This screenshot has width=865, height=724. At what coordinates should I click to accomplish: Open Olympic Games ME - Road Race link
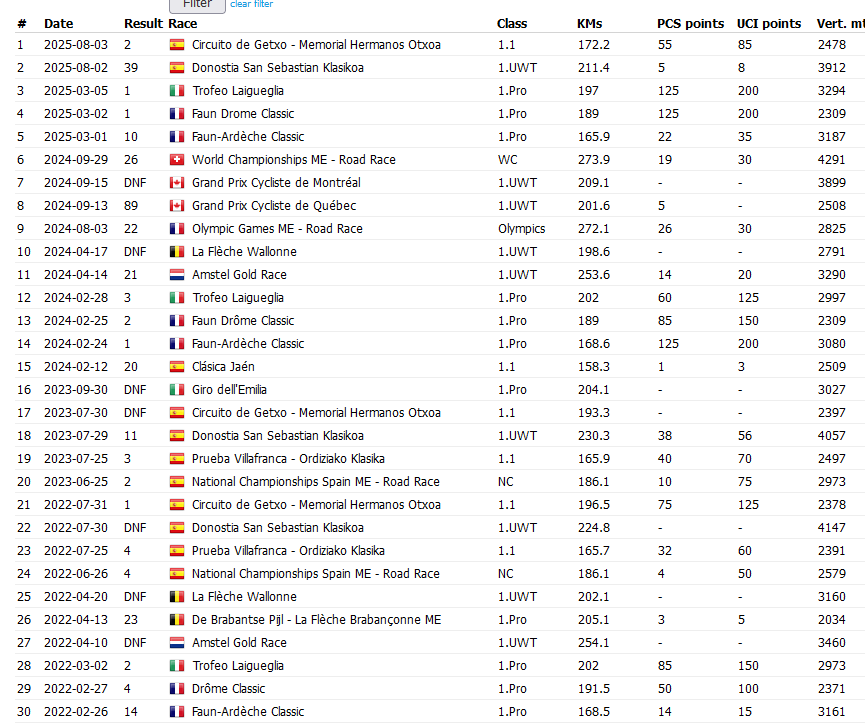(x=277, y=228)
